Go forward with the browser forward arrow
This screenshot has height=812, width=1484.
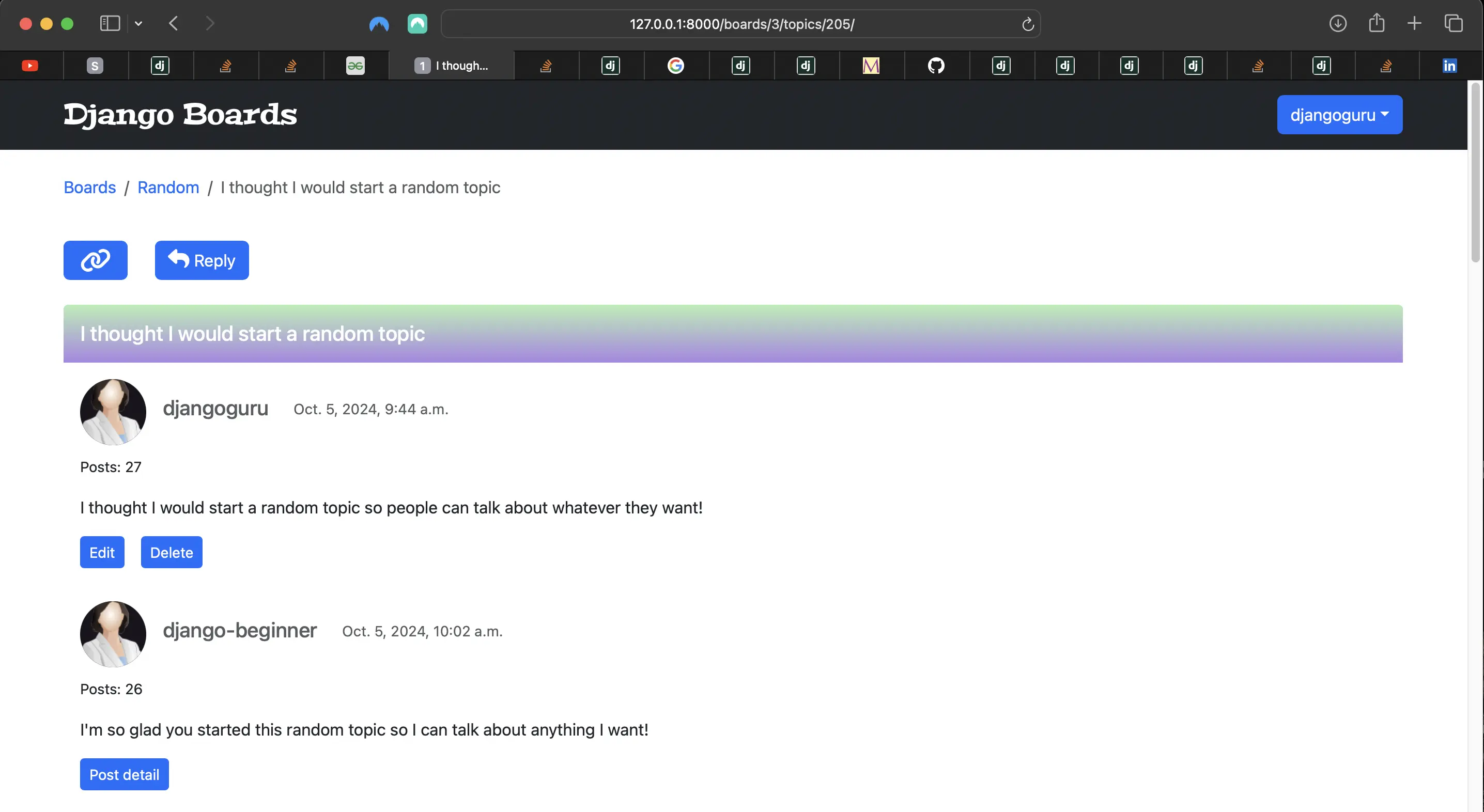[x=210, y=24]
